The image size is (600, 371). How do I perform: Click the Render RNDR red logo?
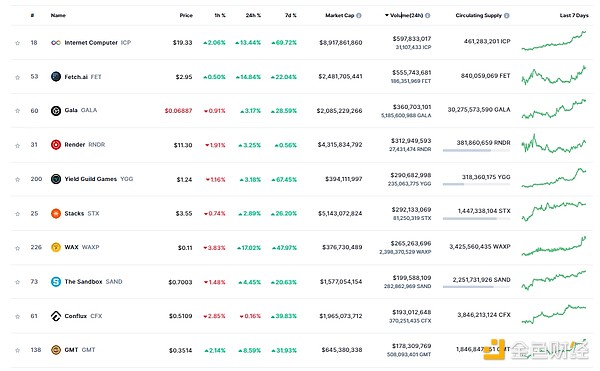click(56, 145)
